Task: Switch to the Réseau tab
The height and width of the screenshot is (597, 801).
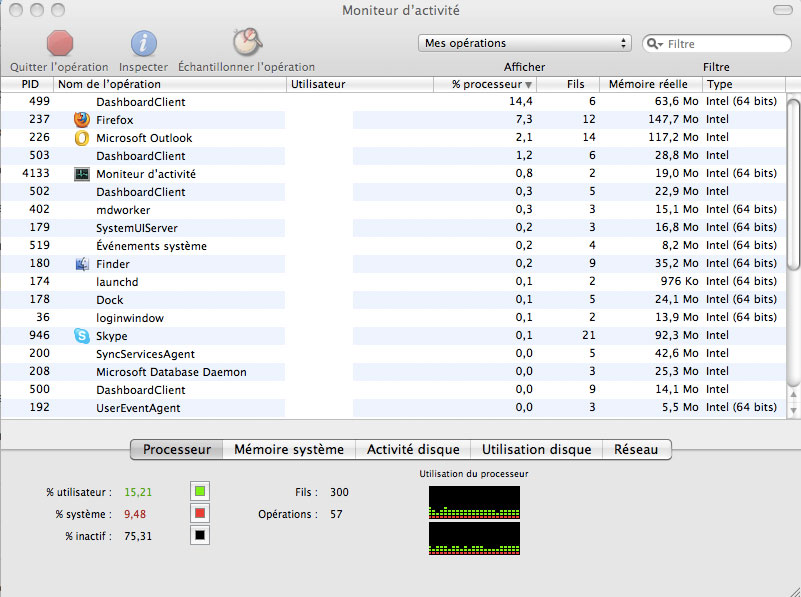Action: 637,449
